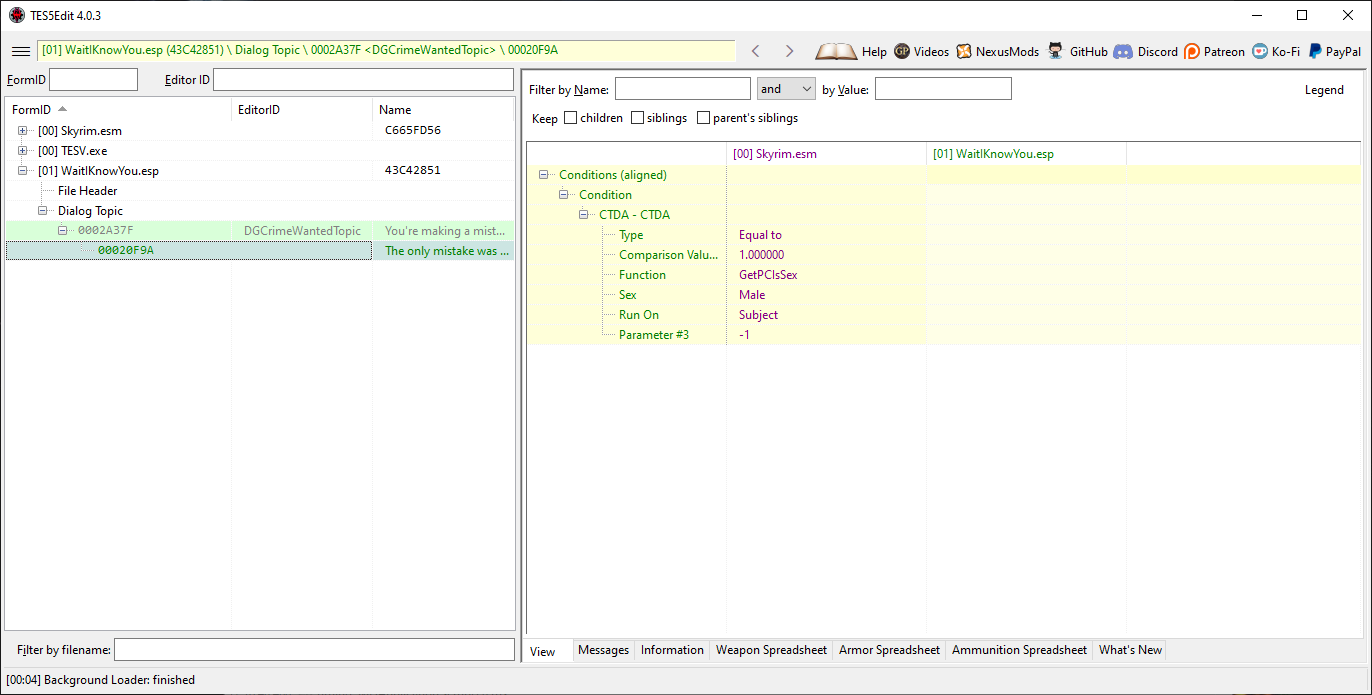This screenshot has height=695, width=1372.
Task: Click the Legend button
Action: tap(1324, 90)
